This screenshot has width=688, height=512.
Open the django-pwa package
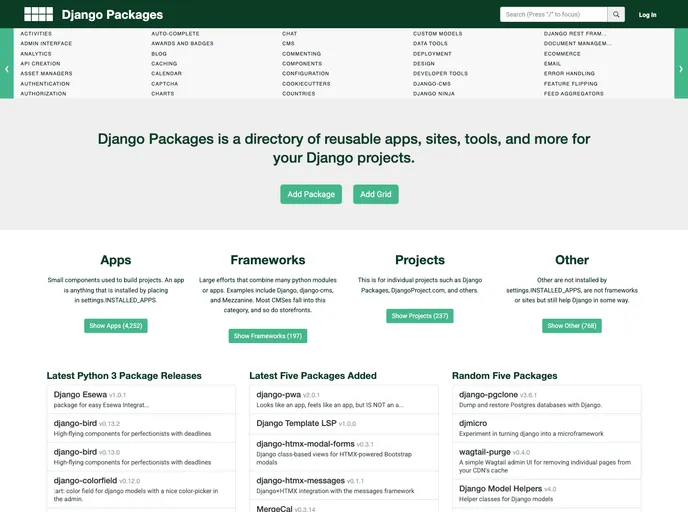click(x=279, y=394)
